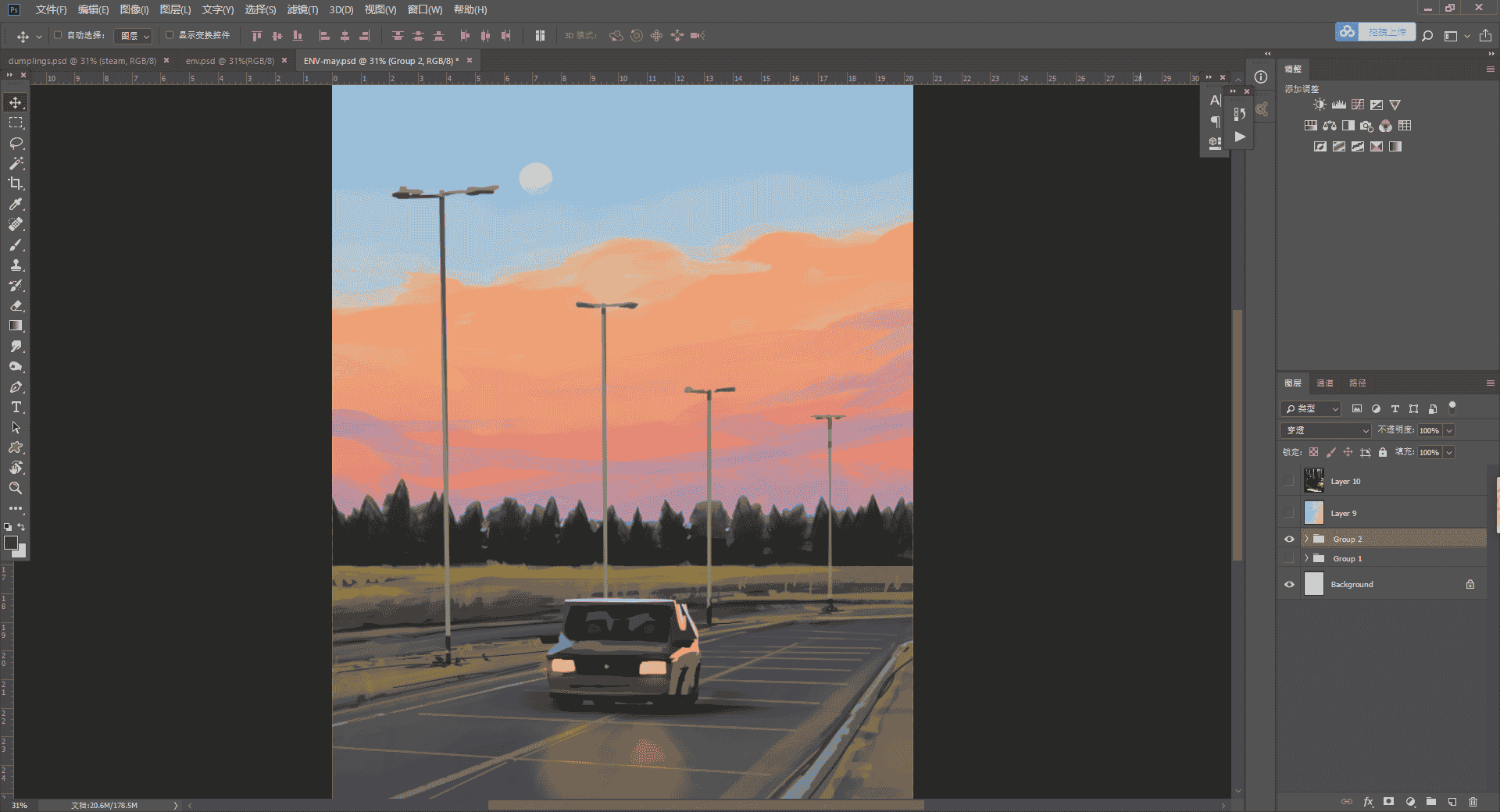
Task: Enable show transform controls checkbox
Action: [170, 35]
